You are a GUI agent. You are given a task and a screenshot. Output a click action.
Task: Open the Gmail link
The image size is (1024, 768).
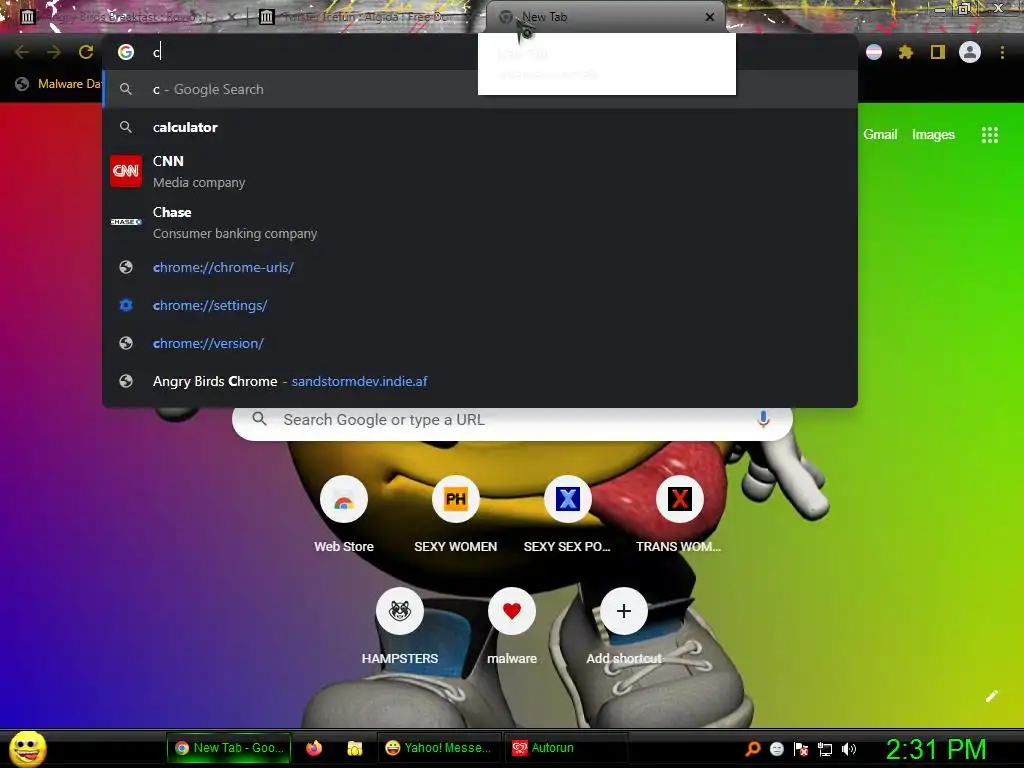tap(880, 135)
